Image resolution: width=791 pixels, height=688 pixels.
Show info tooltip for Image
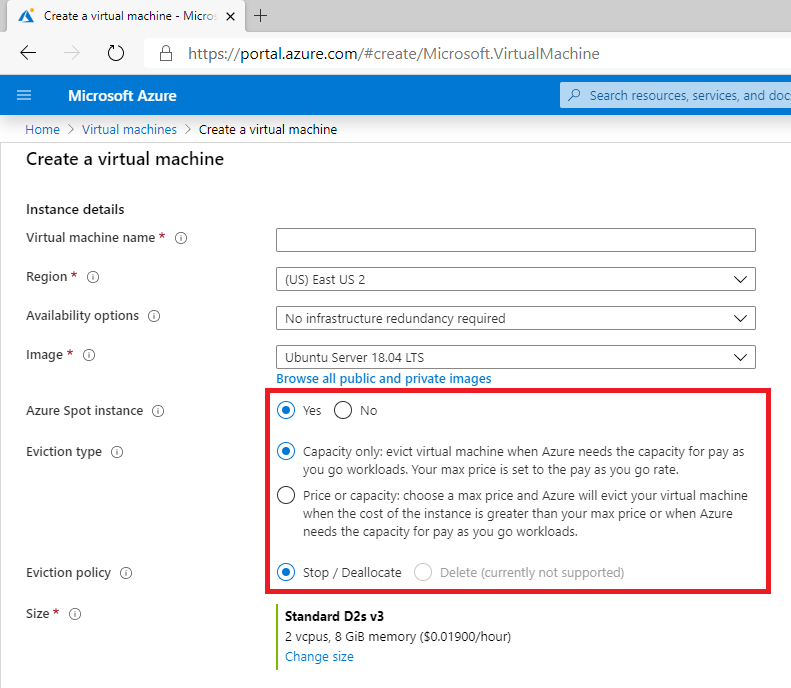click(x=89, y=355)
